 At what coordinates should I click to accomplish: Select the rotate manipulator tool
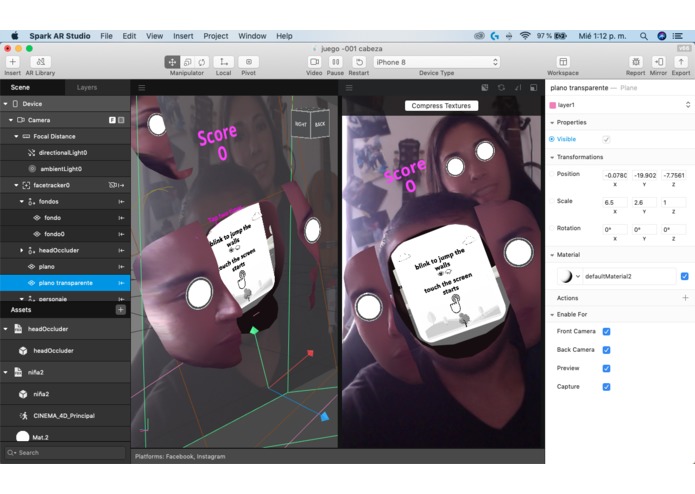click(x=202, y=62)
